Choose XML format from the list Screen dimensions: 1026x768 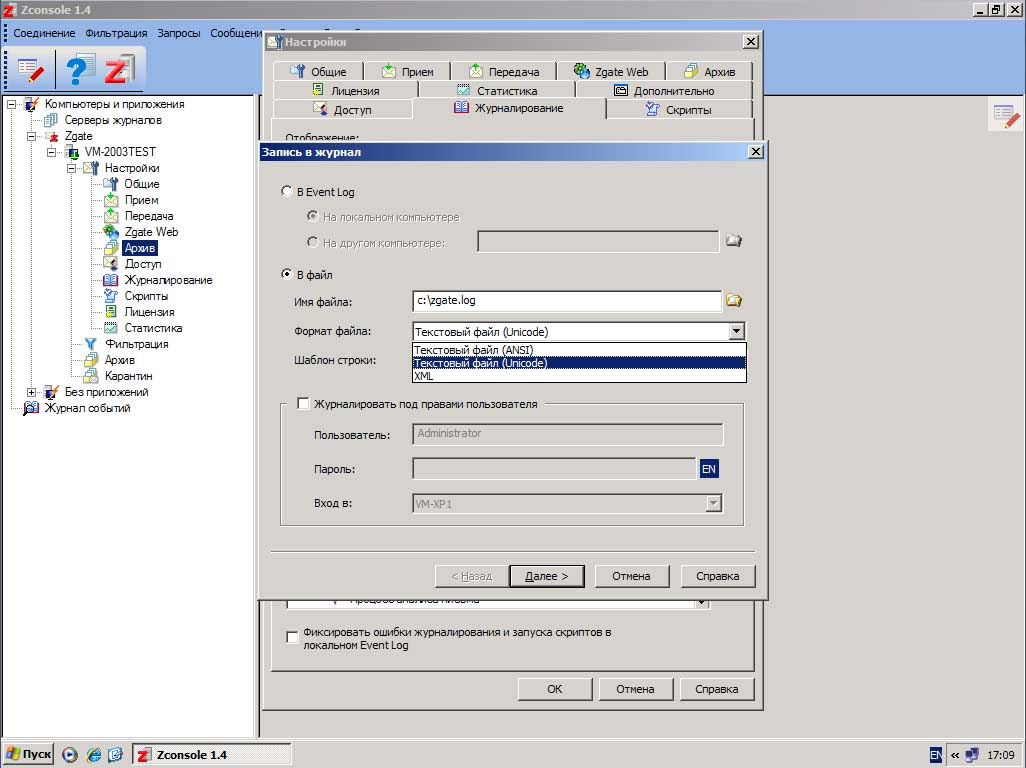point(579,376)
